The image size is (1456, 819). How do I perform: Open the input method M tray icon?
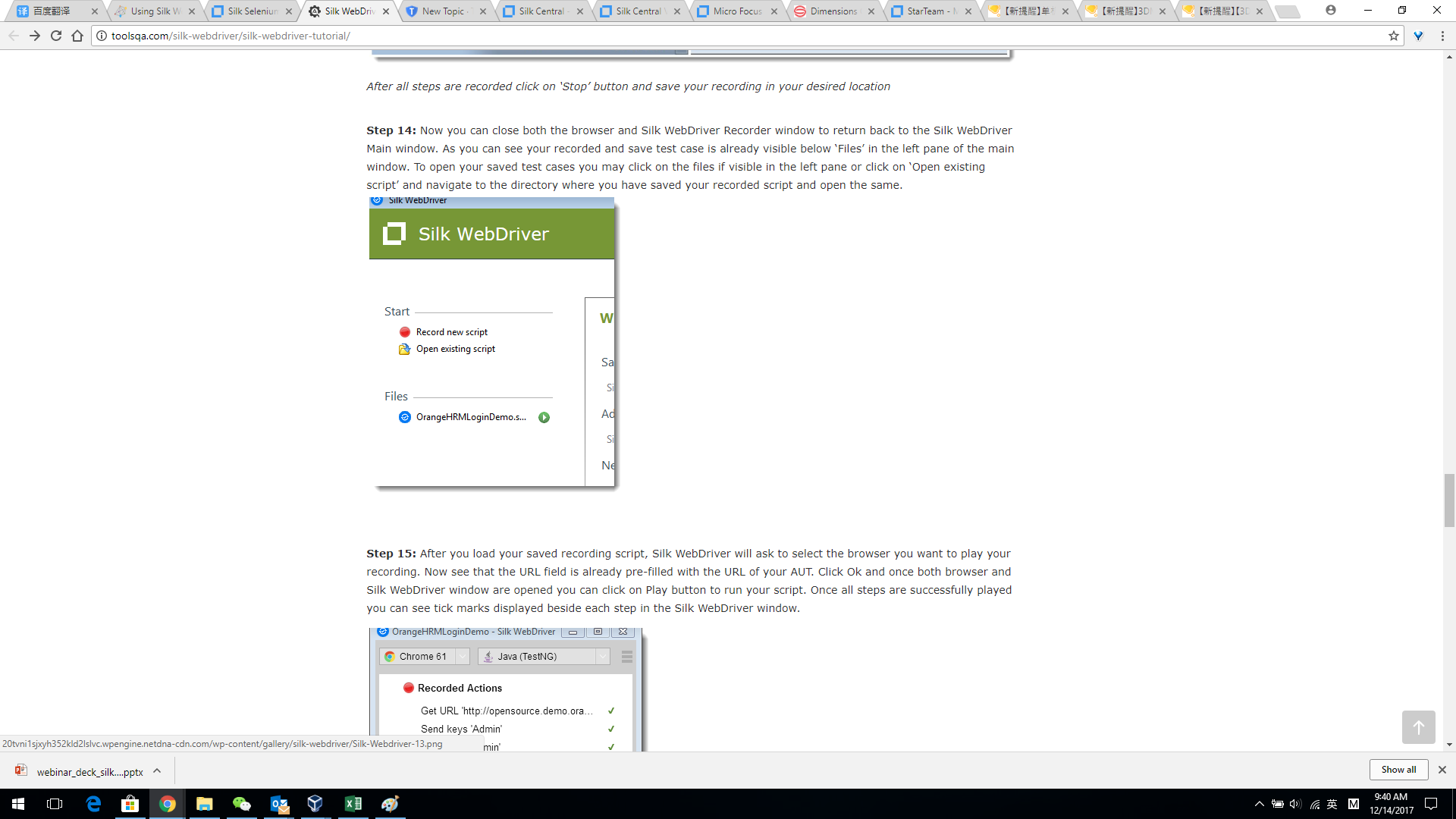(1354, 804)
